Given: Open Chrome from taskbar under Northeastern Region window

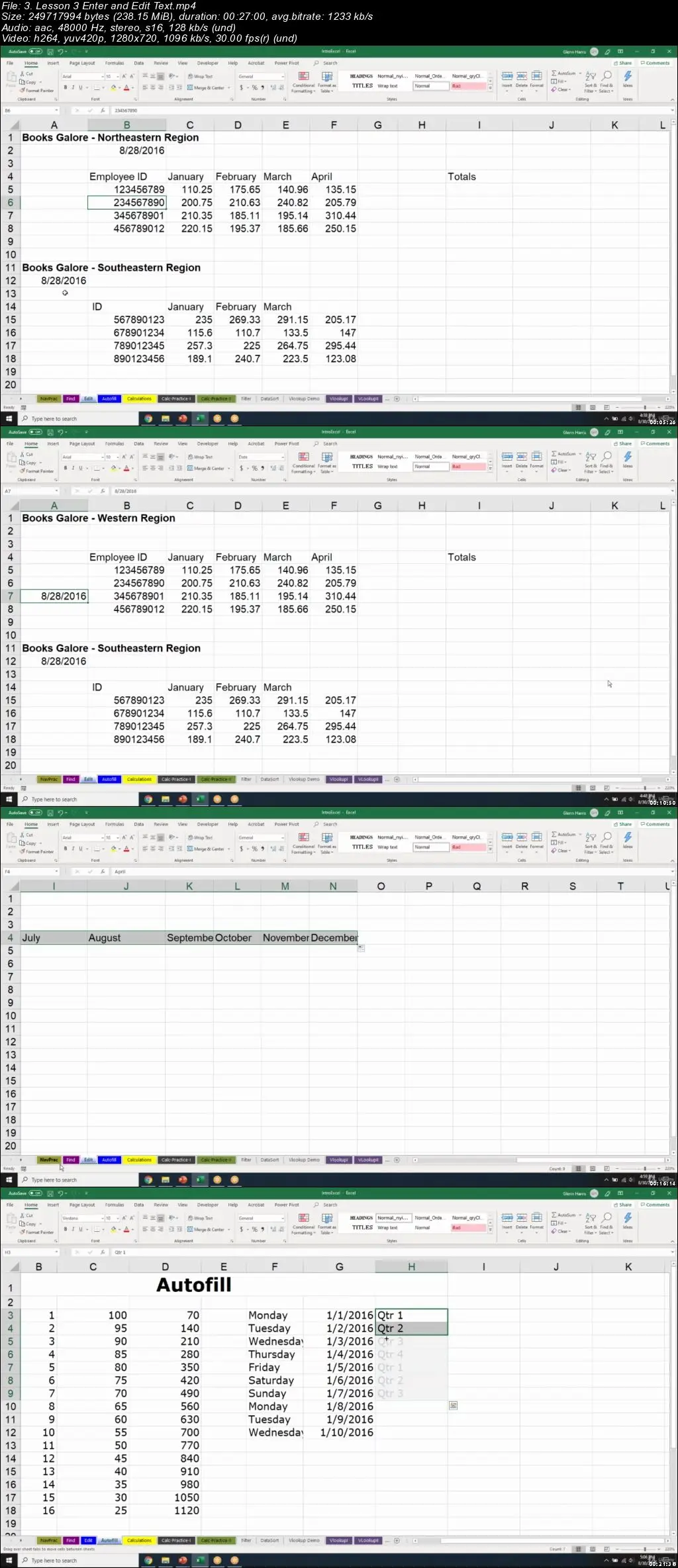Looking at the screenshot, I should 148,419.
